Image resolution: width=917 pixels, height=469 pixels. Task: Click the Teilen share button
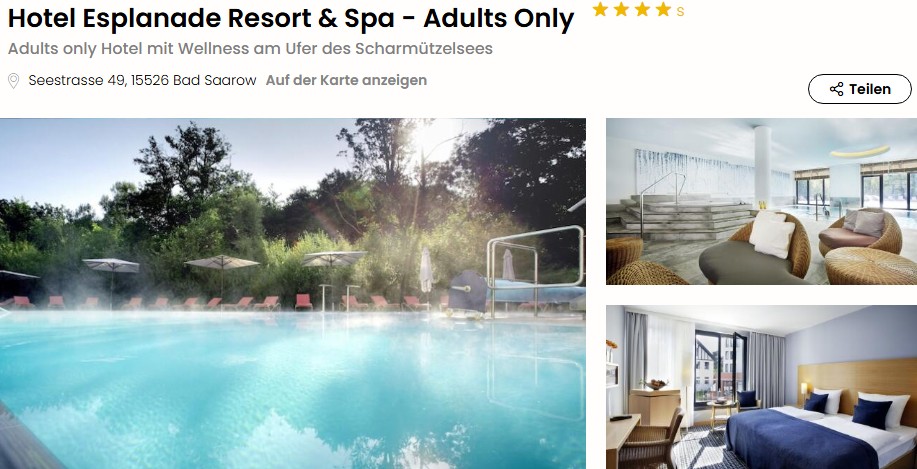point(860,89)
